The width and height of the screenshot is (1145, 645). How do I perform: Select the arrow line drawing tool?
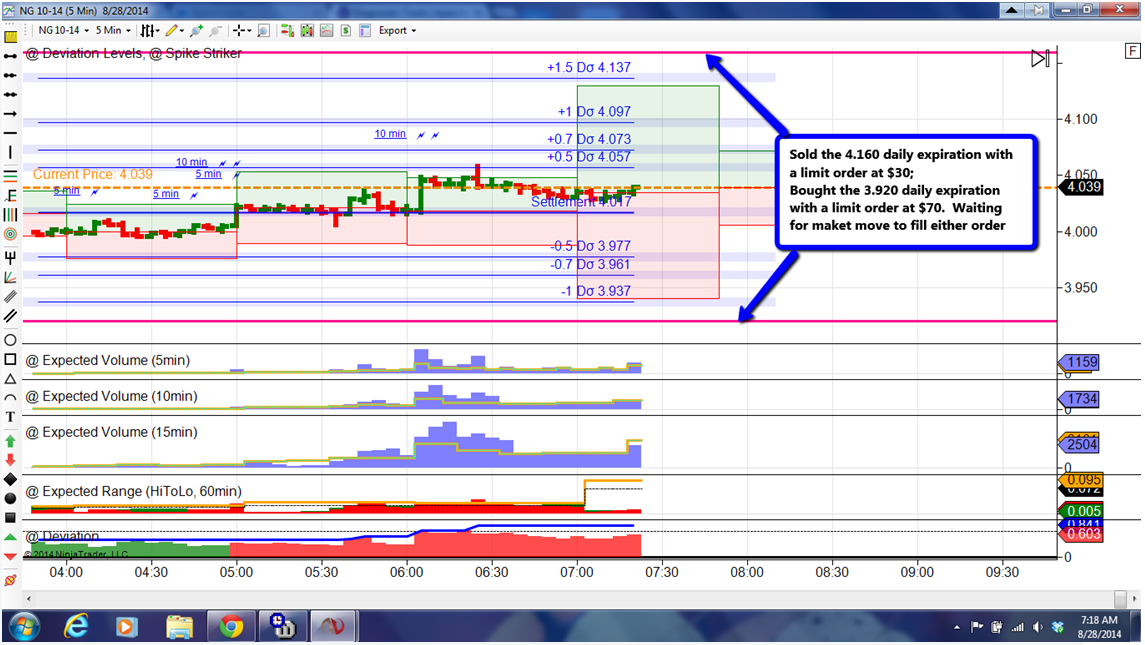(x=10, y=113)
